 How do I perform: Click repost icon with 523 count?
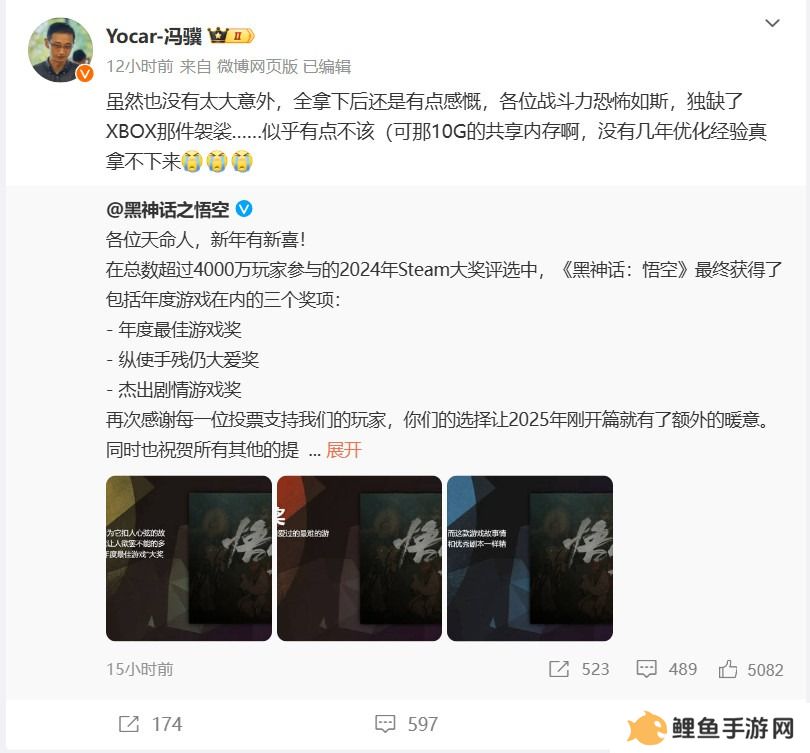[559, 669]
